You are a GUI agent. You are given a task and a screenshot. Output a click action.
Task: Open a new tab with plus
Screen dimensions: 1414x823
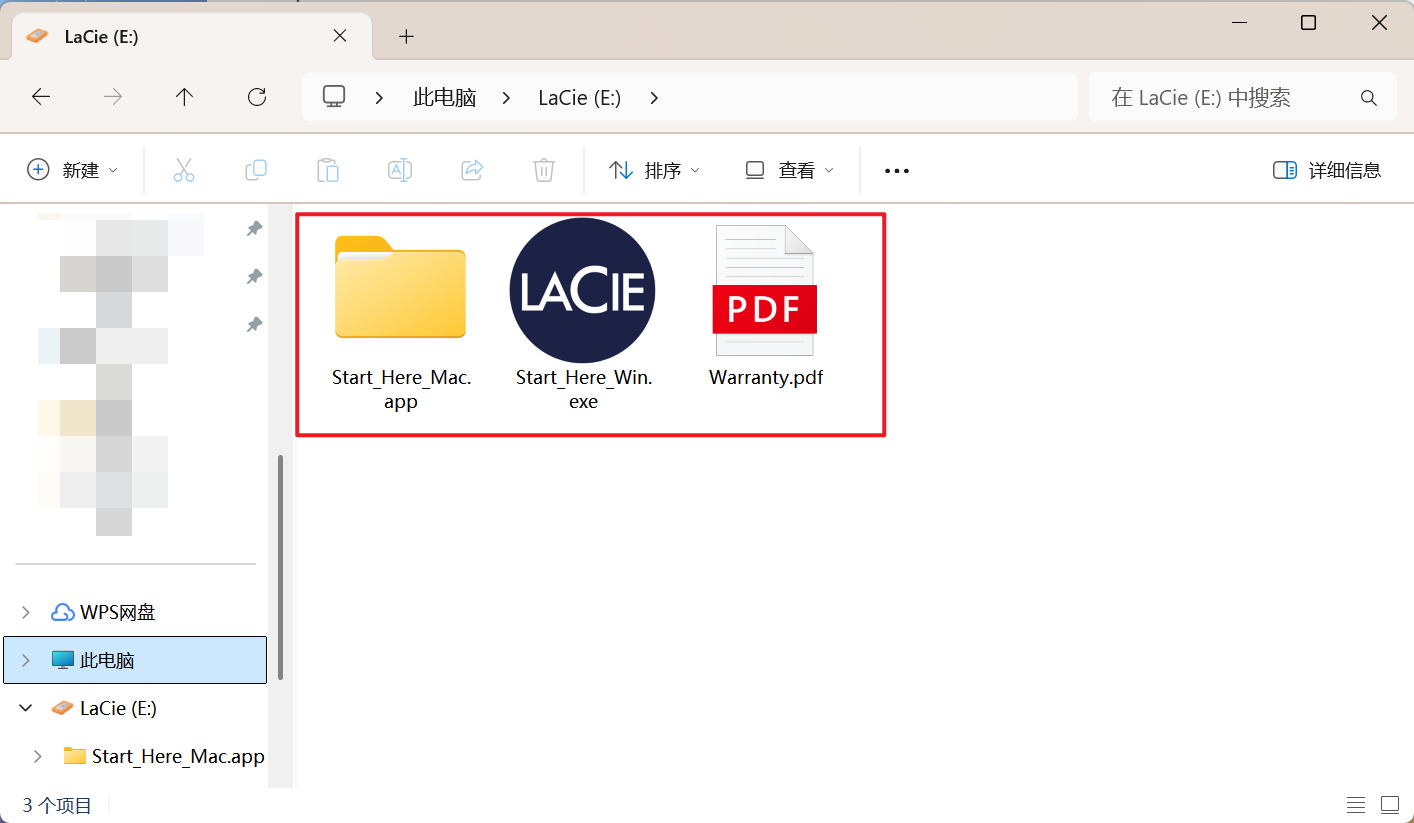click(x=406, y=37)
